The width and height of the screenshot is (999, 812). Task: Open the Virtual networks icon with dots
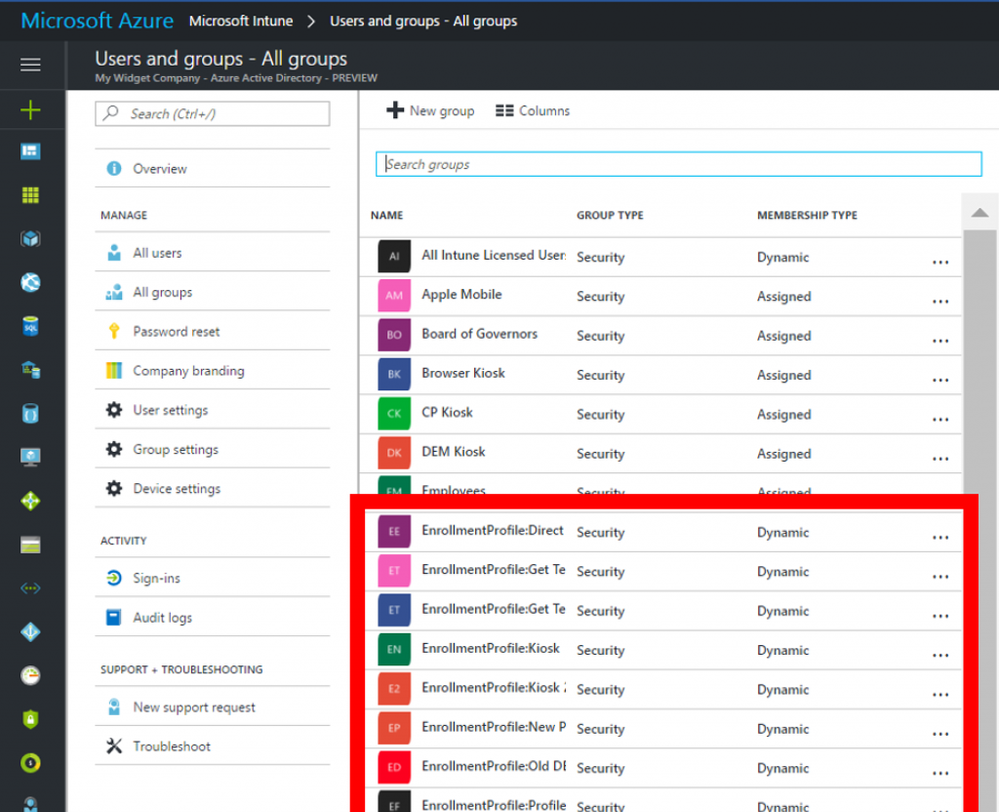(30, 588)
